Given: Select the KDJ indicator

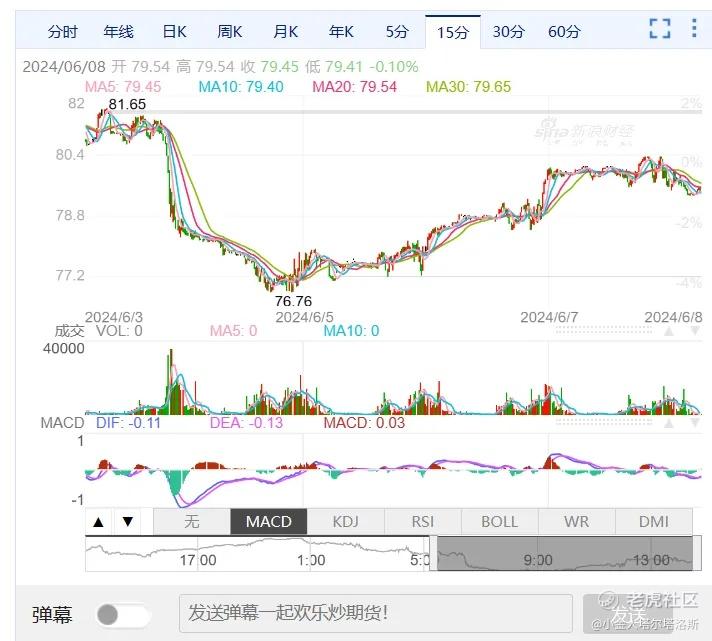Looking at the screenshot, I should pos(346,522).
